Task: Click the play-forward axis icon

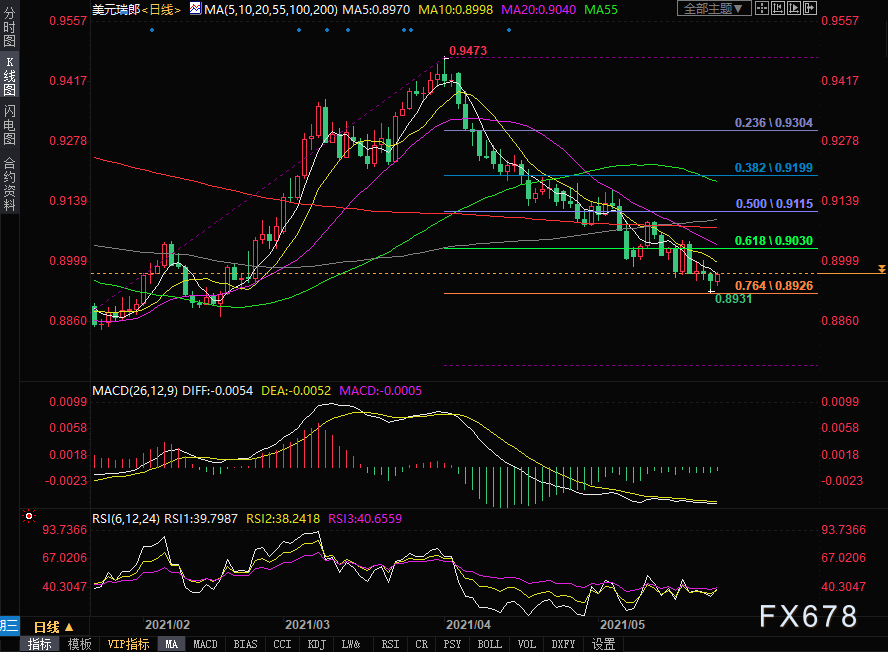Action: [x=793, y=8]
